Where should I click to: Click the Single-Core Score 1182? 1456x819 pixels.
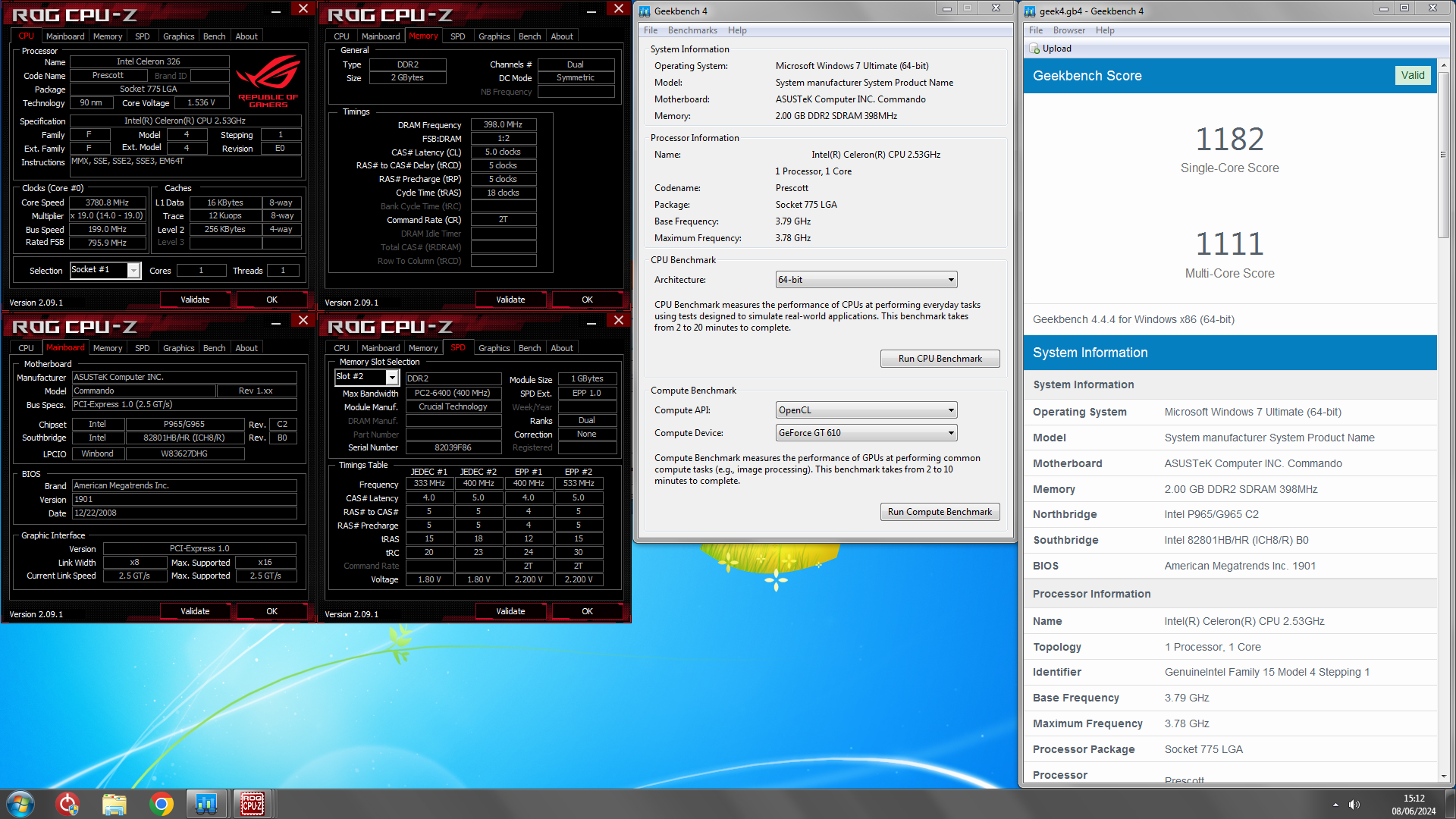coord(1229,140)
